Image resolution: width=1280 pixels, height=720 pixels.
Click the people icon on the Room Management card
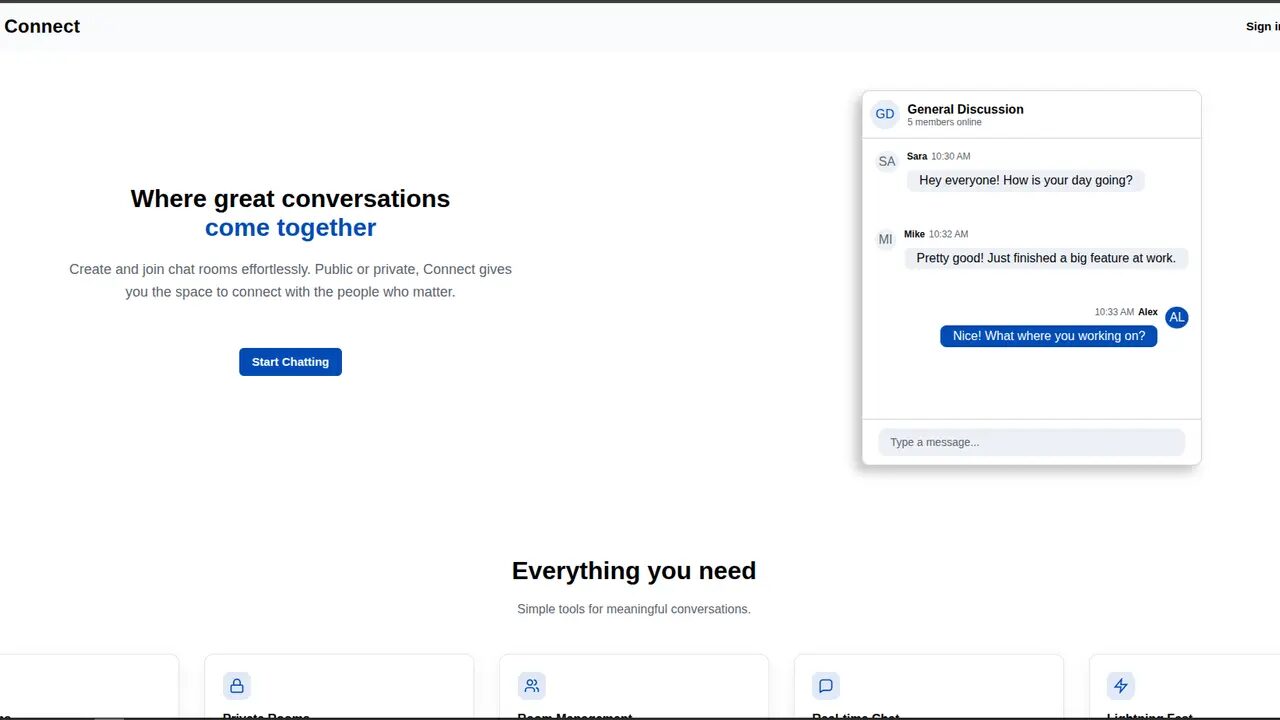[532, 686]
